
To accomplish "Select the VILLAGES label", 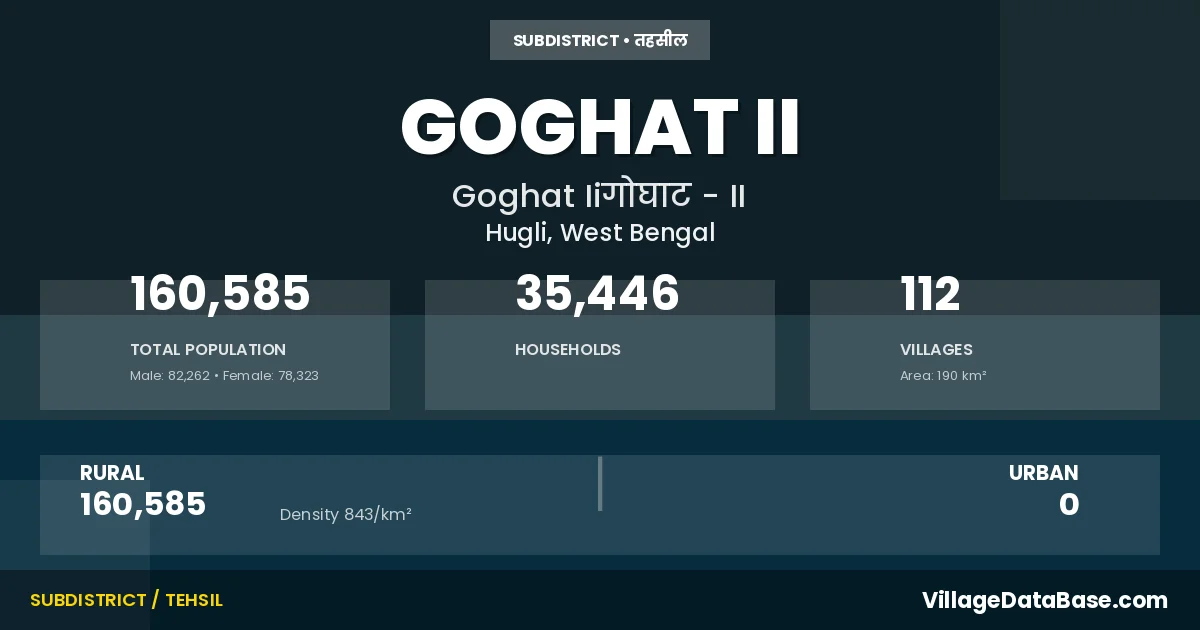I will (x=936, y=350).
